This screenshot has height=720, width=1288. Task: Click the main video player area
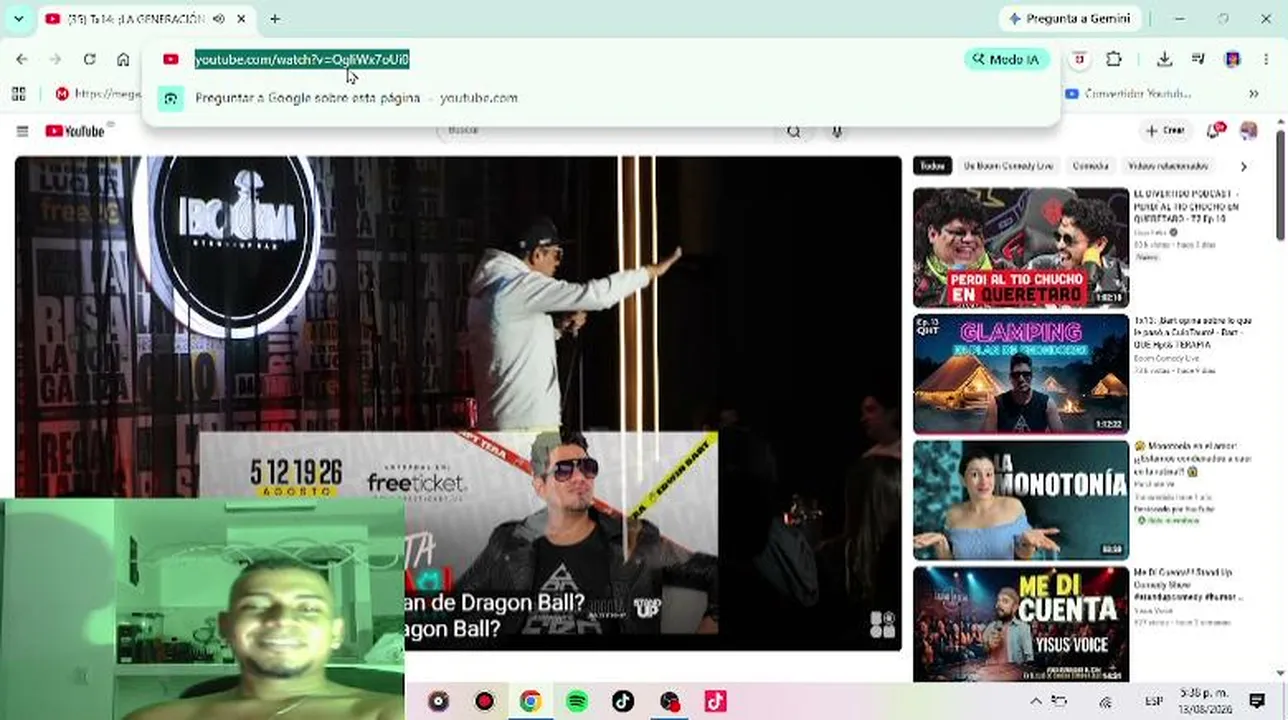tap(458, 403)
